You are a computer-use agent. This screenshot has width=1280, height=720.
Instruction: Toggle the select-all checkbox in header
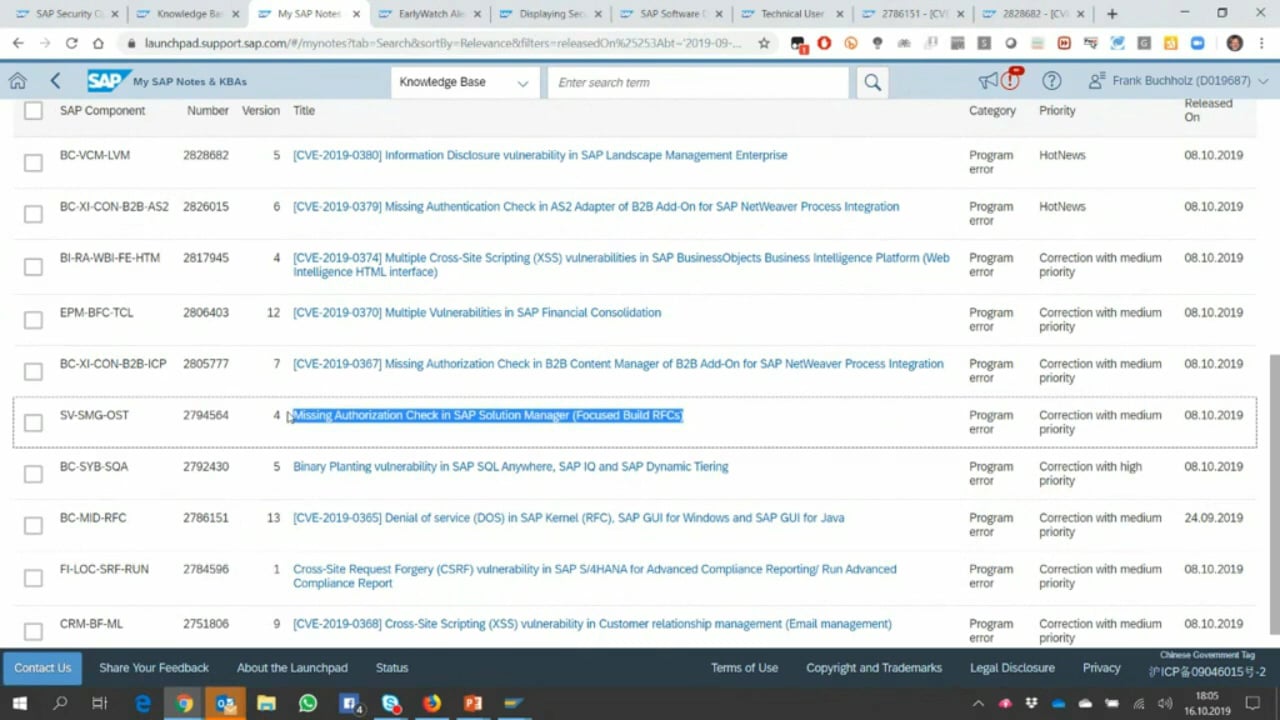click(x=33, y=111)
